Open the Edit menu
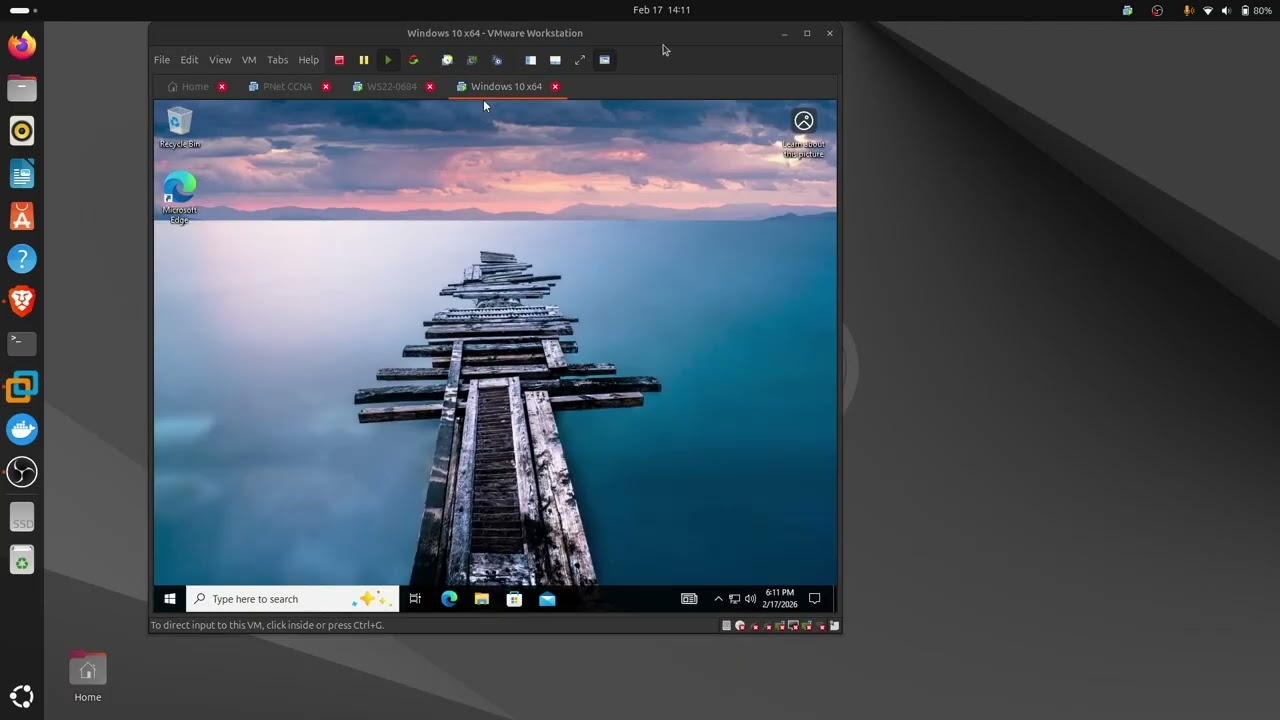The width and height of the screenshot is (1280, 720). coord(189,60)
